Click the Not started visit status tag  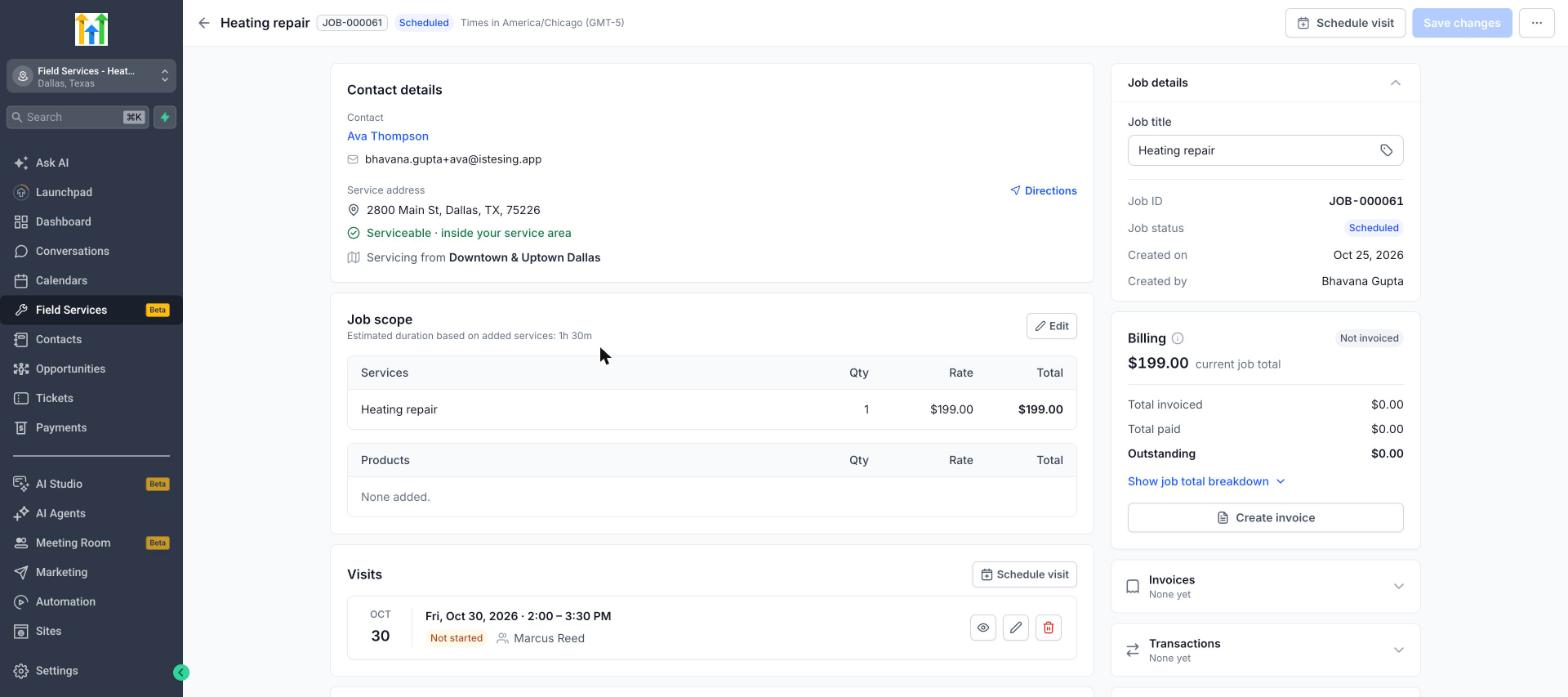click(456, 638)
